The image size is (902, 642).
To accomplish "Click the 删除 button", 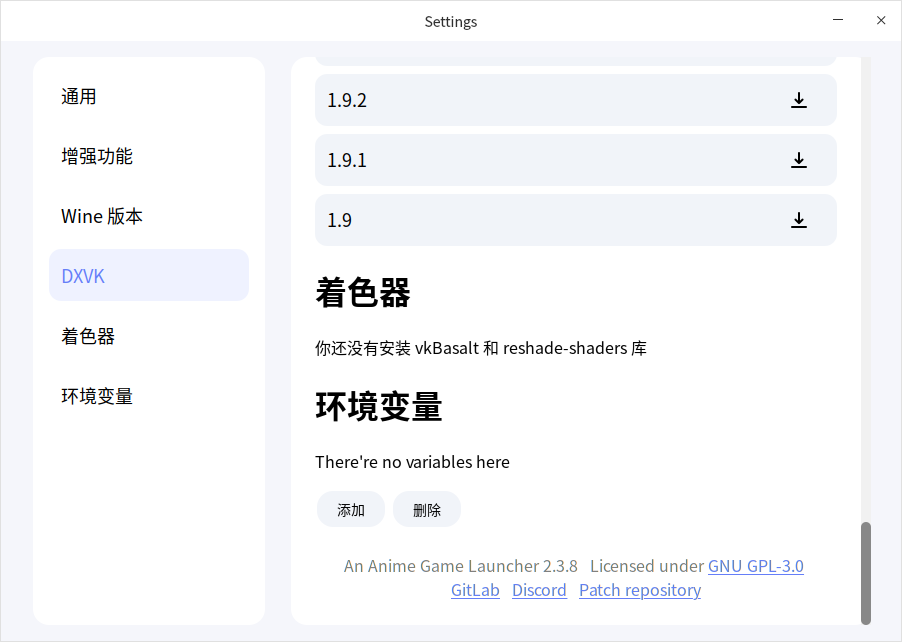I will pos(427,509).
